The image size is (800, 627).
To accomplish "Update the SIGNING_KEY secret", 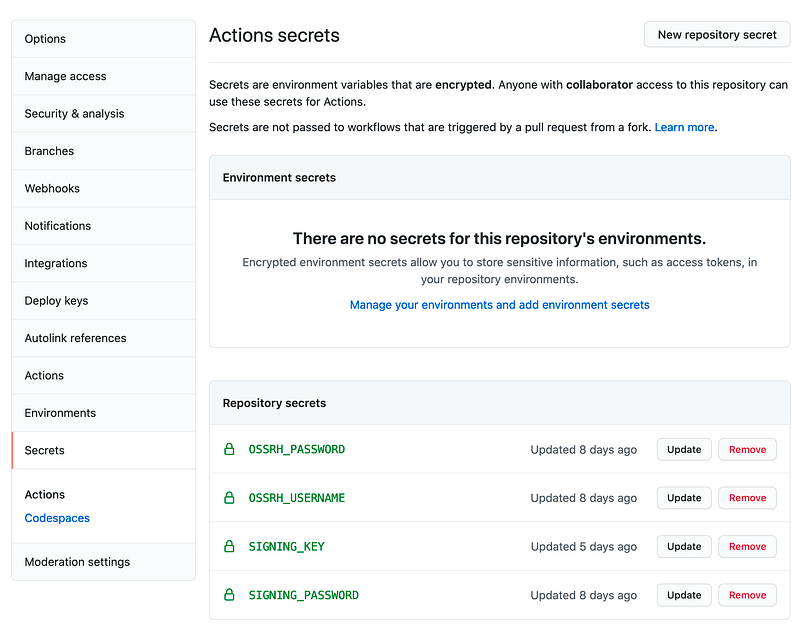I will (x=684, y=546).
